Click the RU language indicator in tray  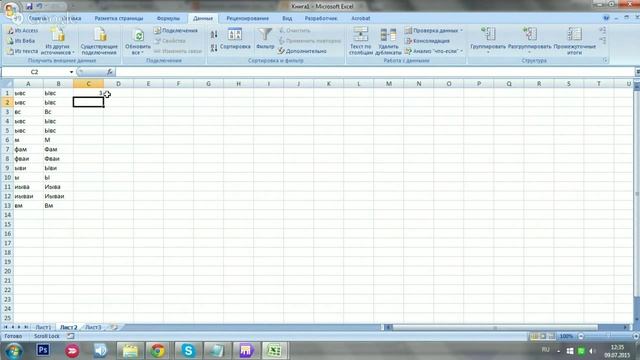[545, 350]
